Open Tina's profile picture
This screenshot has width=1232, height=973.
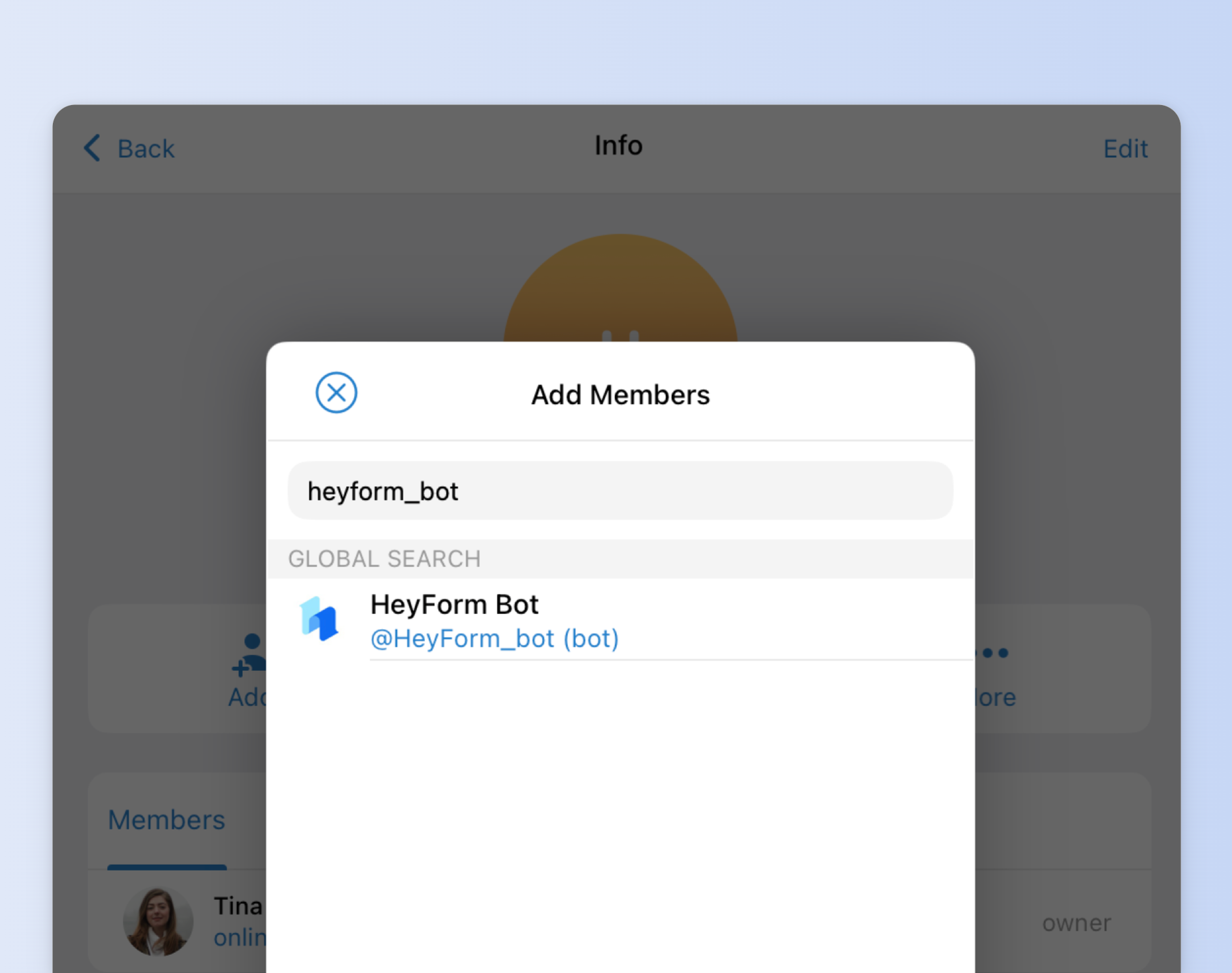pos(159,920)
